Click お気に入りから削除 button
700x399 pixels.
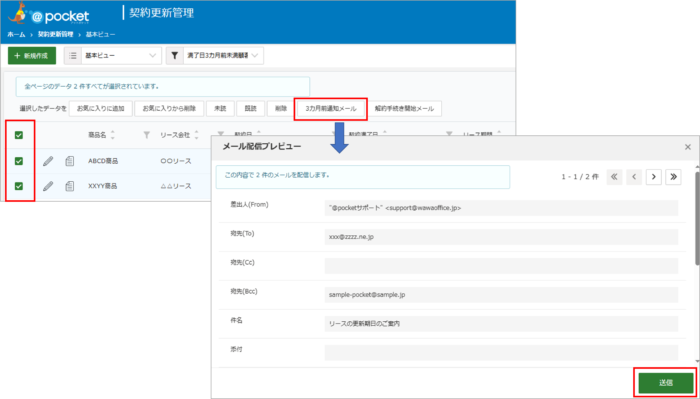pos(169,108)
